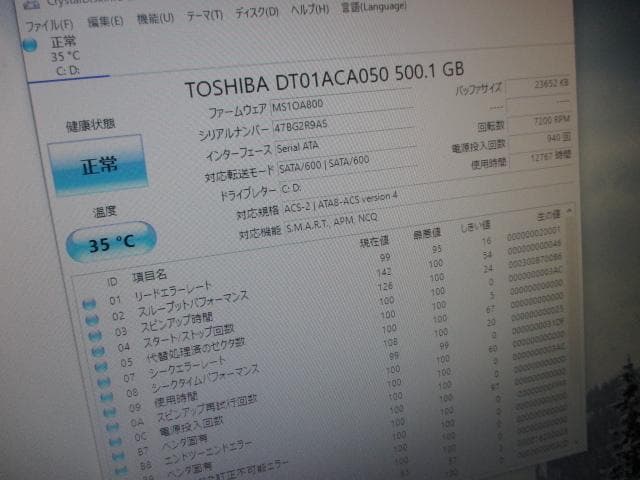
Task: Click the interface field Serial ATA
Action: (346, 144)
